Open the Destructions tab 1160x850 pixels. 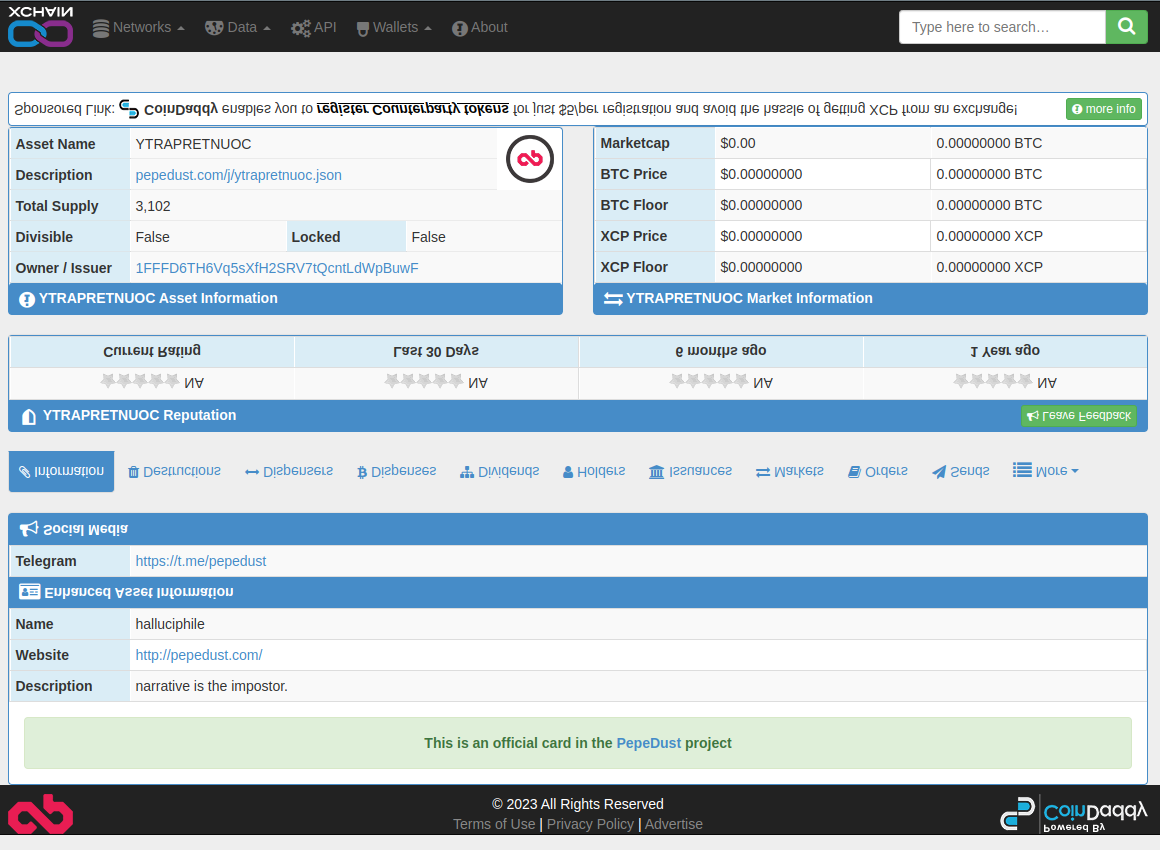174,471
